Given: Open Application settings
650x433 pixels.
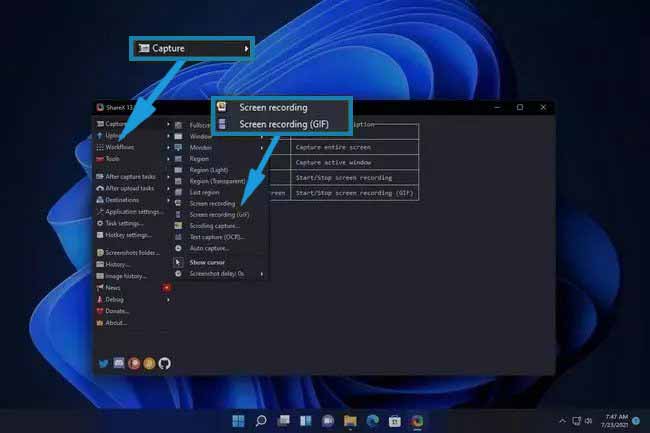Looking at the screenshot, I should coord(134,211).
